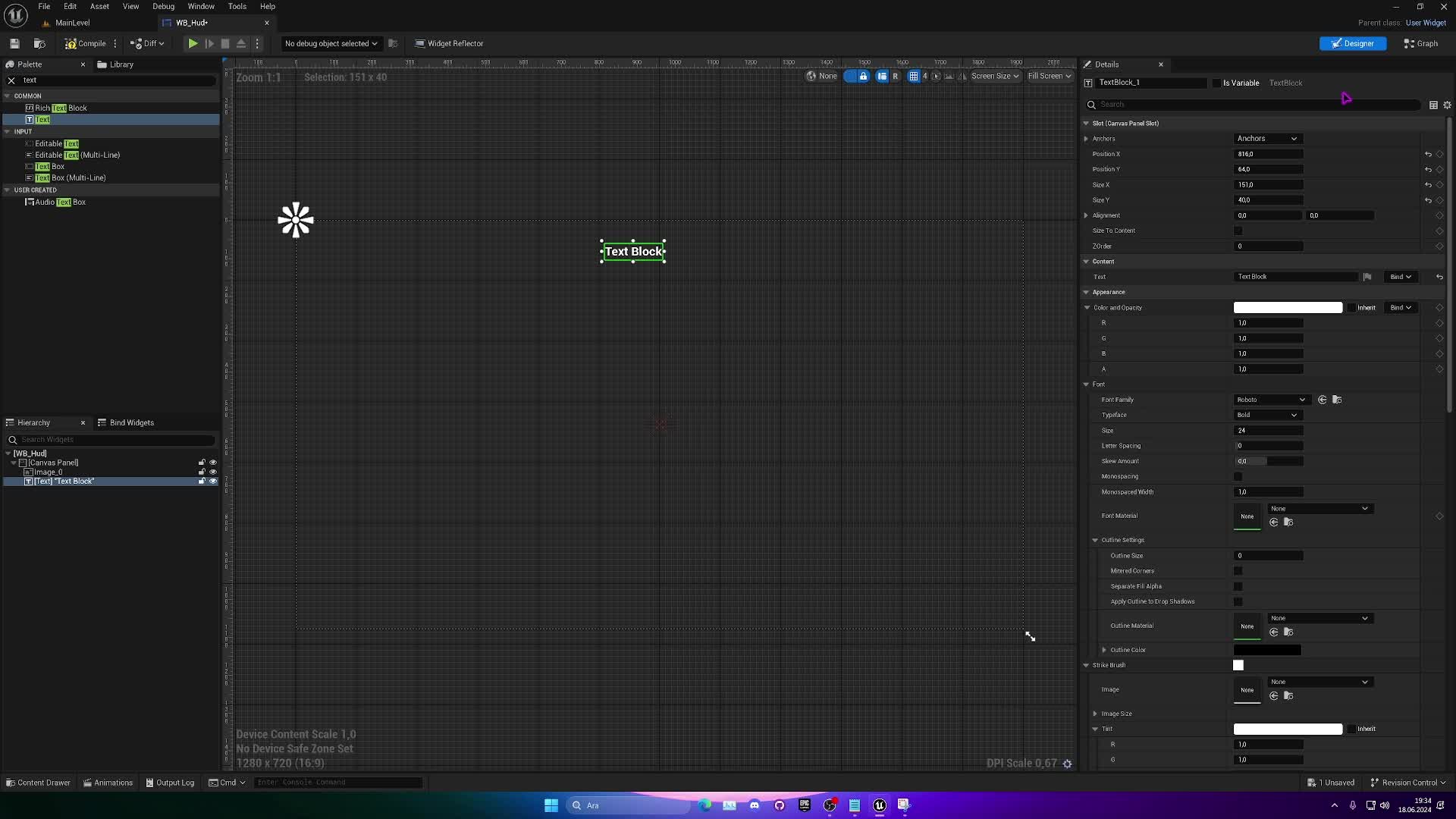Open the Fill Screen dropdown

coord(1050,76)
